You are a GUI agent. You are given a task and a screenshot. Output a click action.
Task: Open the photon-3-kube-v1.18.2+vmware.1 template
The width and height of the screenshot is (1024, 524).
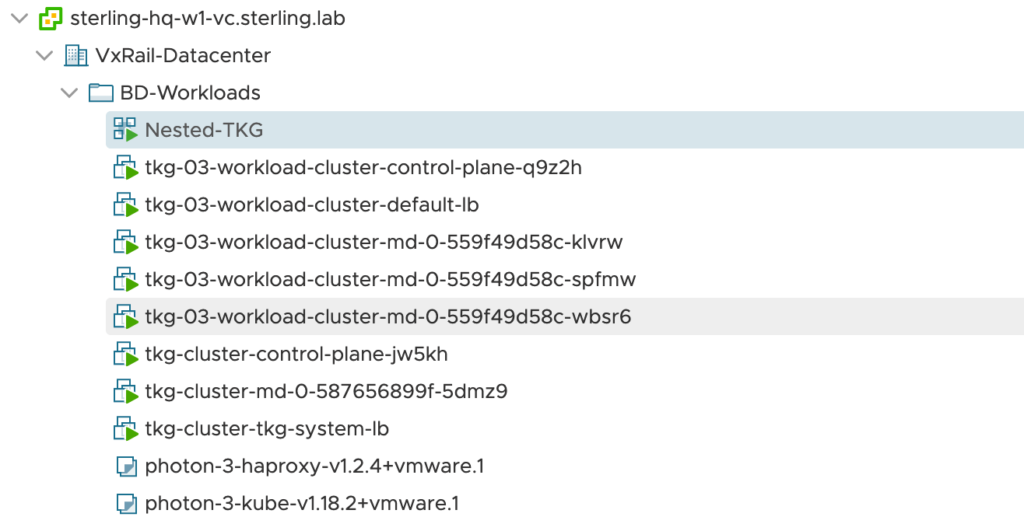point(302,503)
